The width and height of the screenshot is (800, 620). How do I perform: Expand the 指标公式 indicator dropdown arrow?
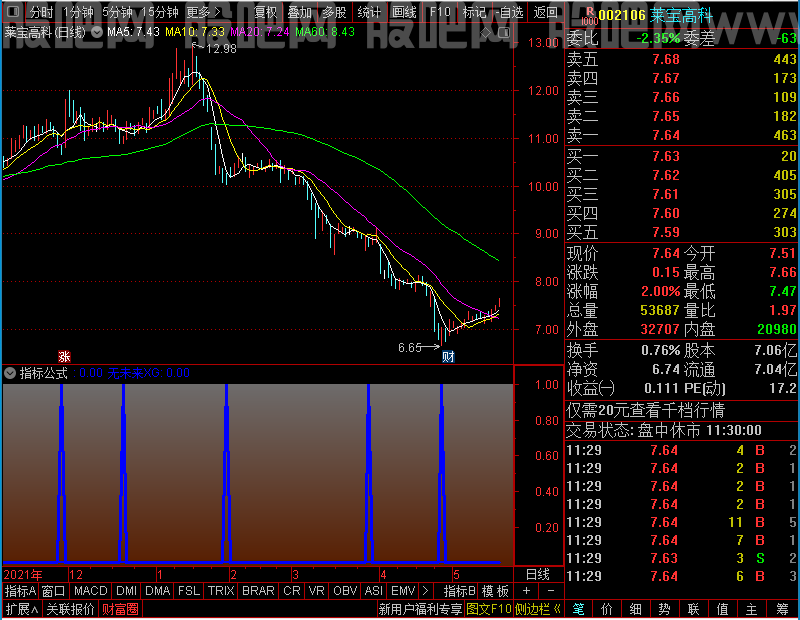click(10, 373)
